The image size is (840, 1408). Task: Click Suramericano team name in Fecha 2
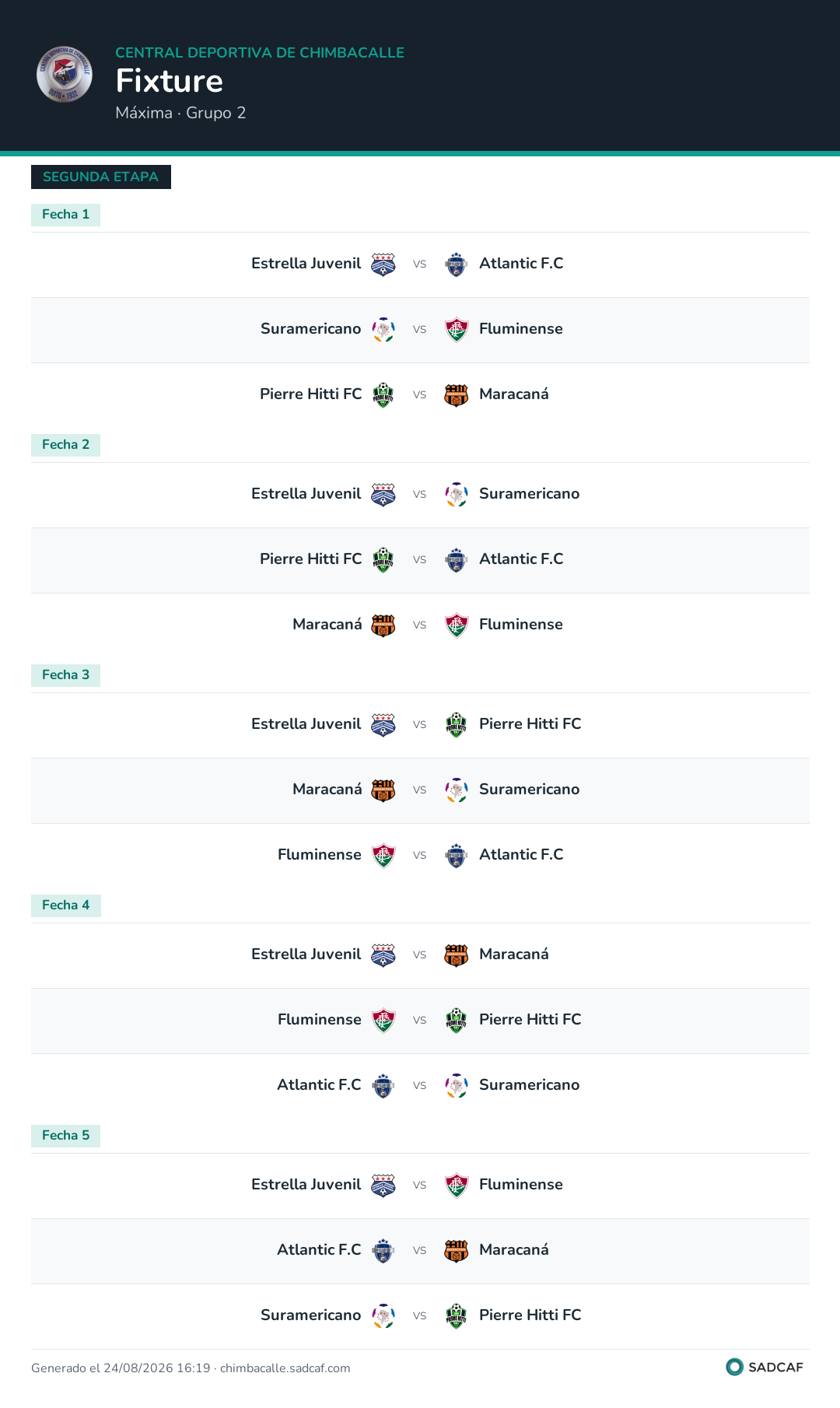tap(530, 494)
